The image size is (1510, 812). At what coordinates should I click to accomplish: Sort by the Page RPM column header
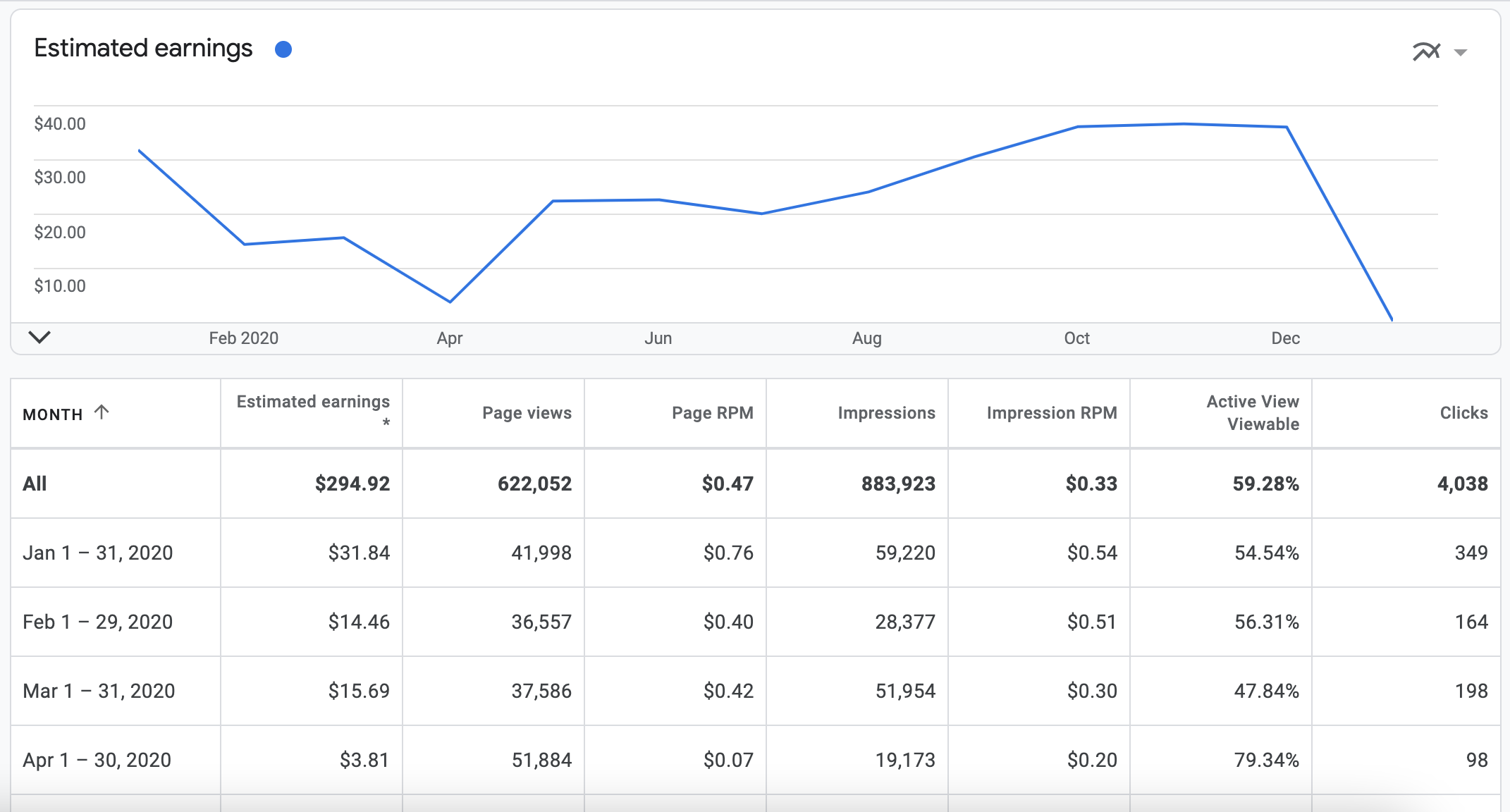[712, 413]
